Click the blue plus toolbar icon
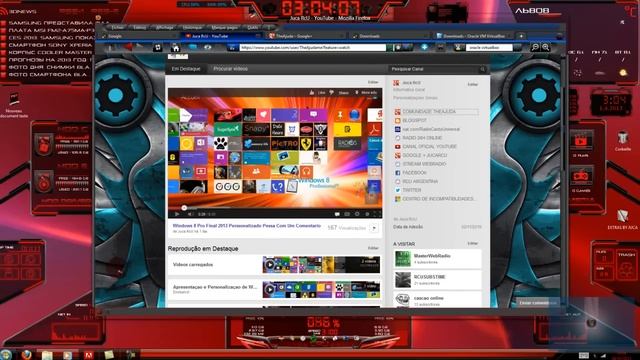Image resolution: width=640 pixels, height=360 pixels. coord(424,47)
